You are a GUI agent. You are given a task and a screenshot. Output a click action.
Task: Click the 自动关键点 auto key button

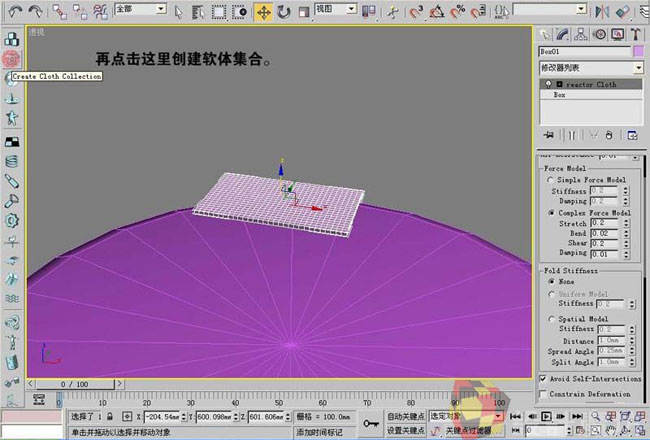[405, 416]
